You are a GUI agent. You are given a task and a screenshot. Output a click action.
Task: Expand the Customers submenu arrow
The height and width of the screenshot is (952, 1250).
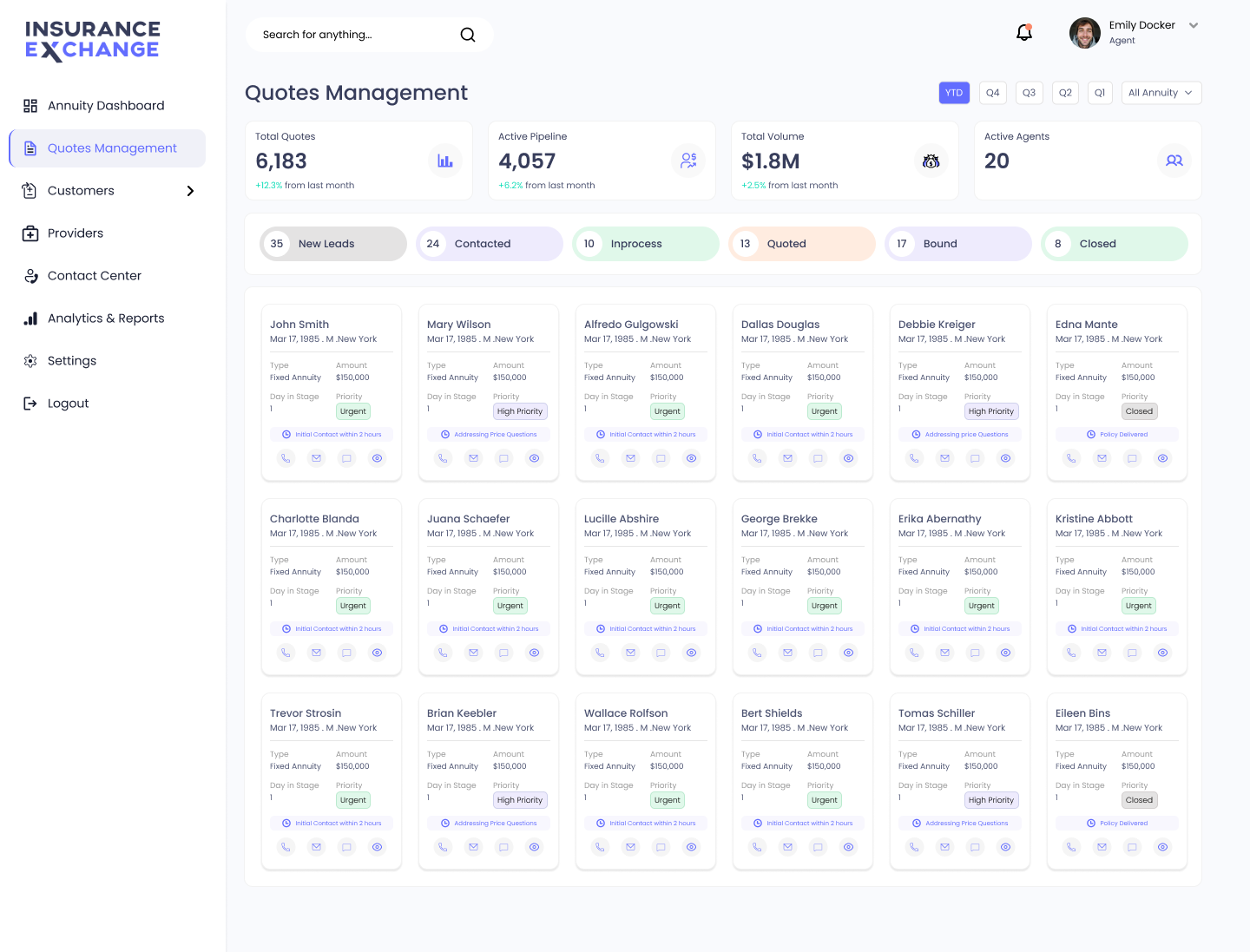190,191
